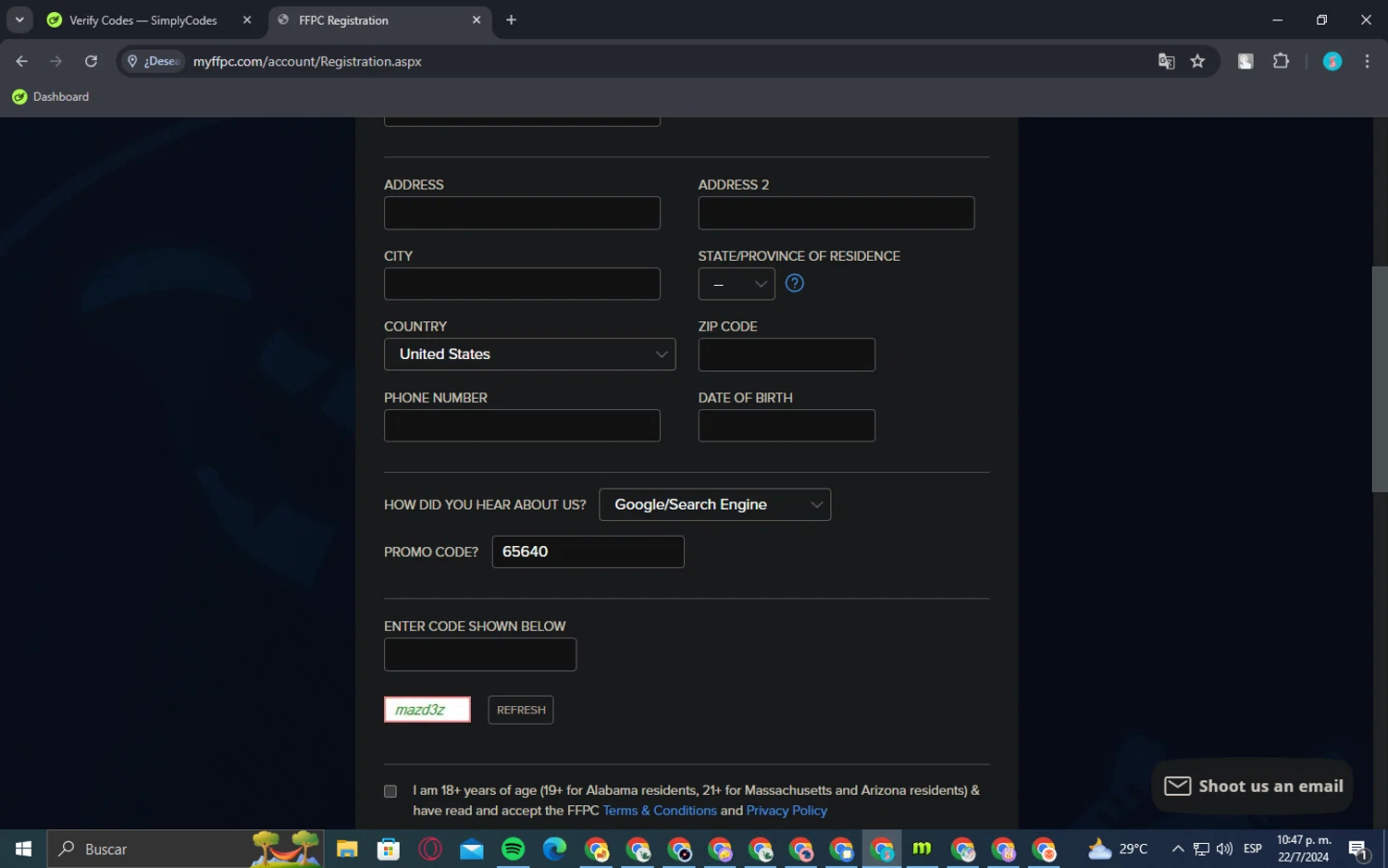Click the captcha REFRESH button
Screen dimensions: 1388x868
(521, 710)
